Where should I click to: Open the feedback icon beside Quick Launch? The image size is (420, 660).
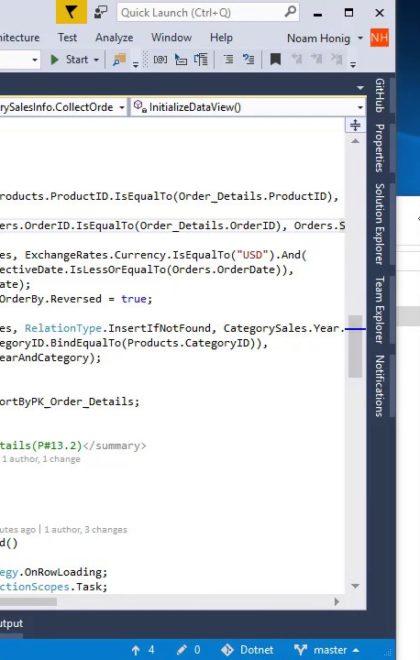[x=100, y=12]
